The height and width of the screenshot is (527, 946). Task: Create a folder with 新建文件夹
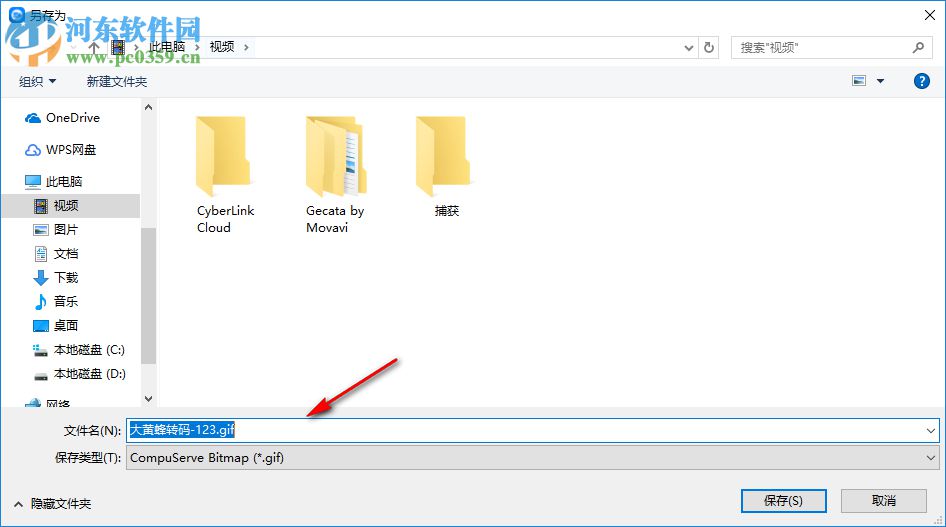coord(116,81)
